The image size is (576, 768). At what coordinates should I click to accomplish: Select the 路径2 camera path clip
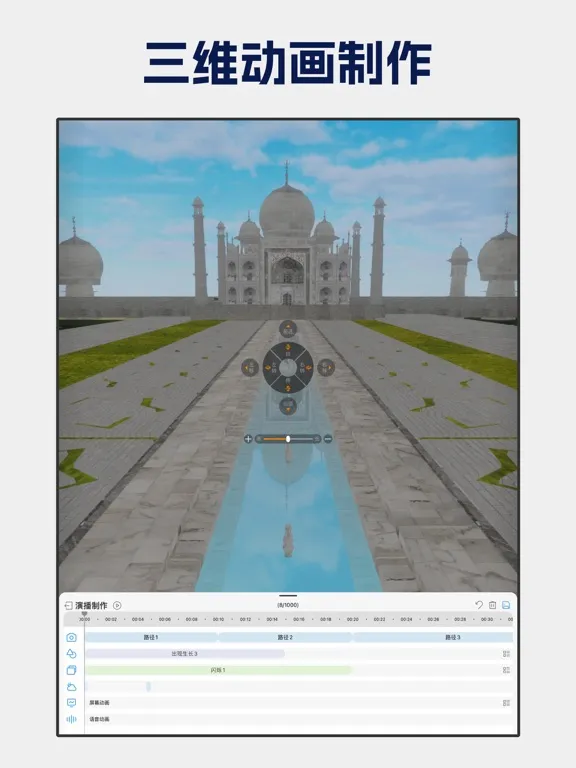click(x=285, y=637)
